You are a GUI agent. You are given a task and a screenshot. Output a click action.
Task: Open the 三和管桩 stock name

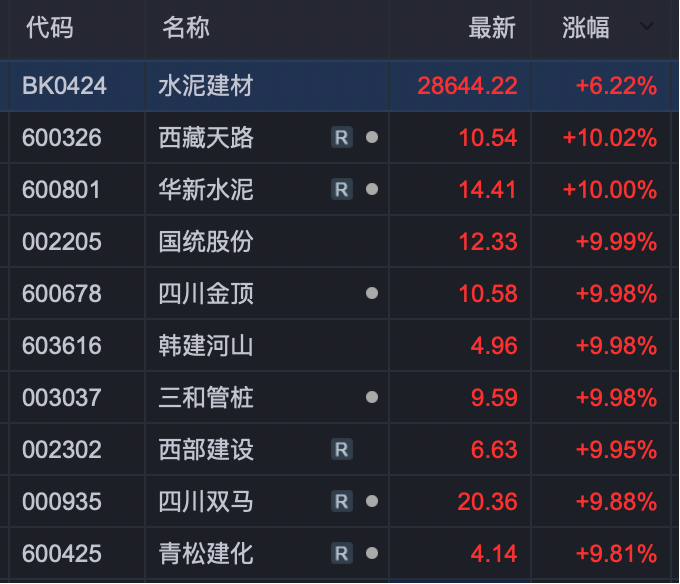pos(206,398)
